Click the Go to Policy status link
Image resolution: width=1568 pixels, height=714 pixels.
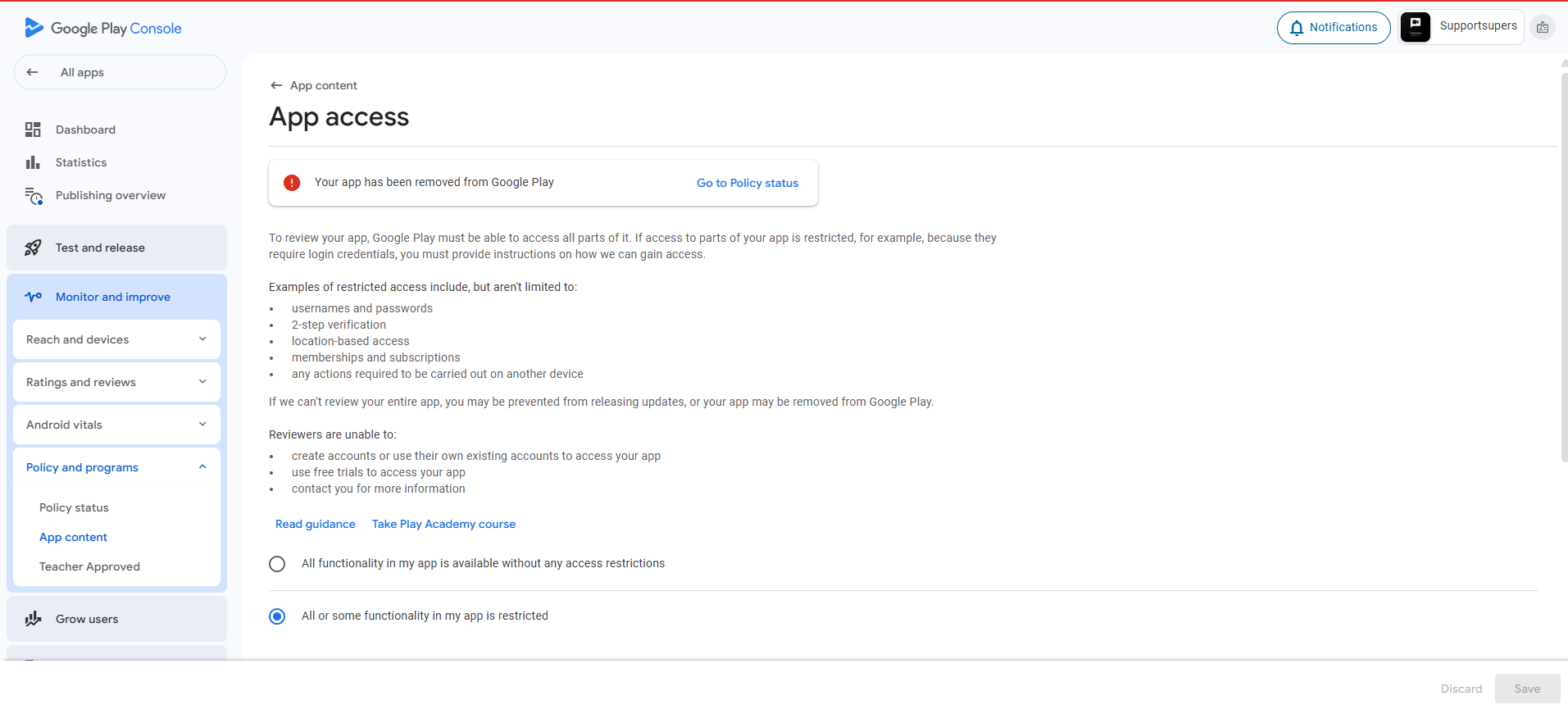tap(747, 183)
